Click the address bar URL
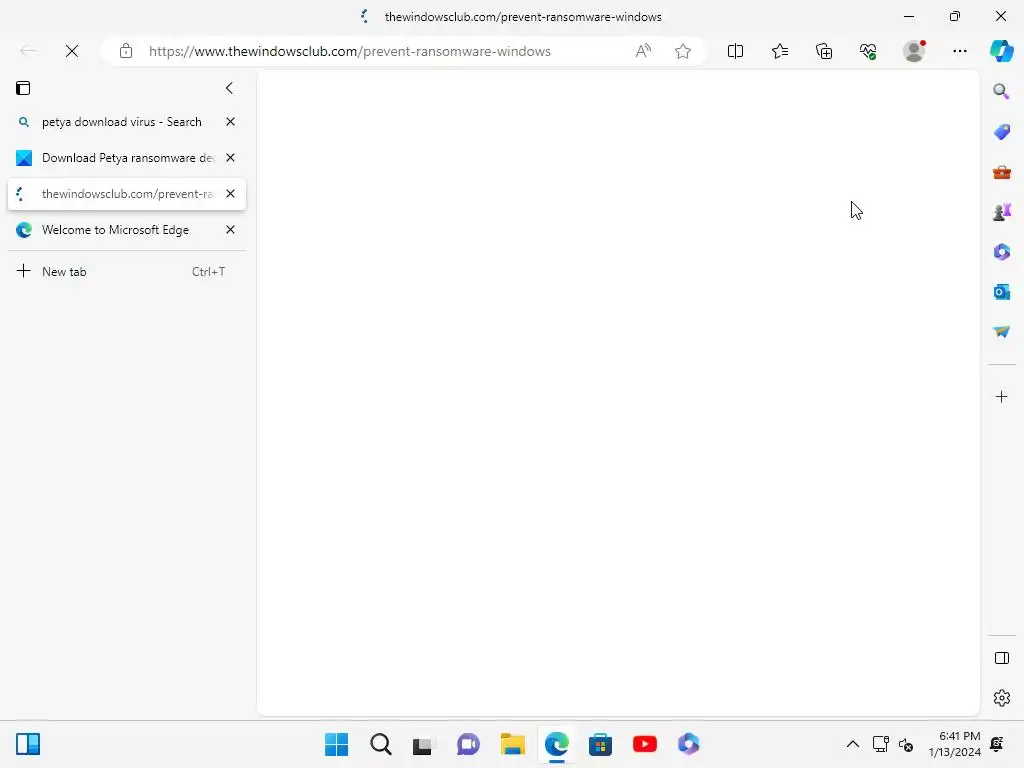 350,51
